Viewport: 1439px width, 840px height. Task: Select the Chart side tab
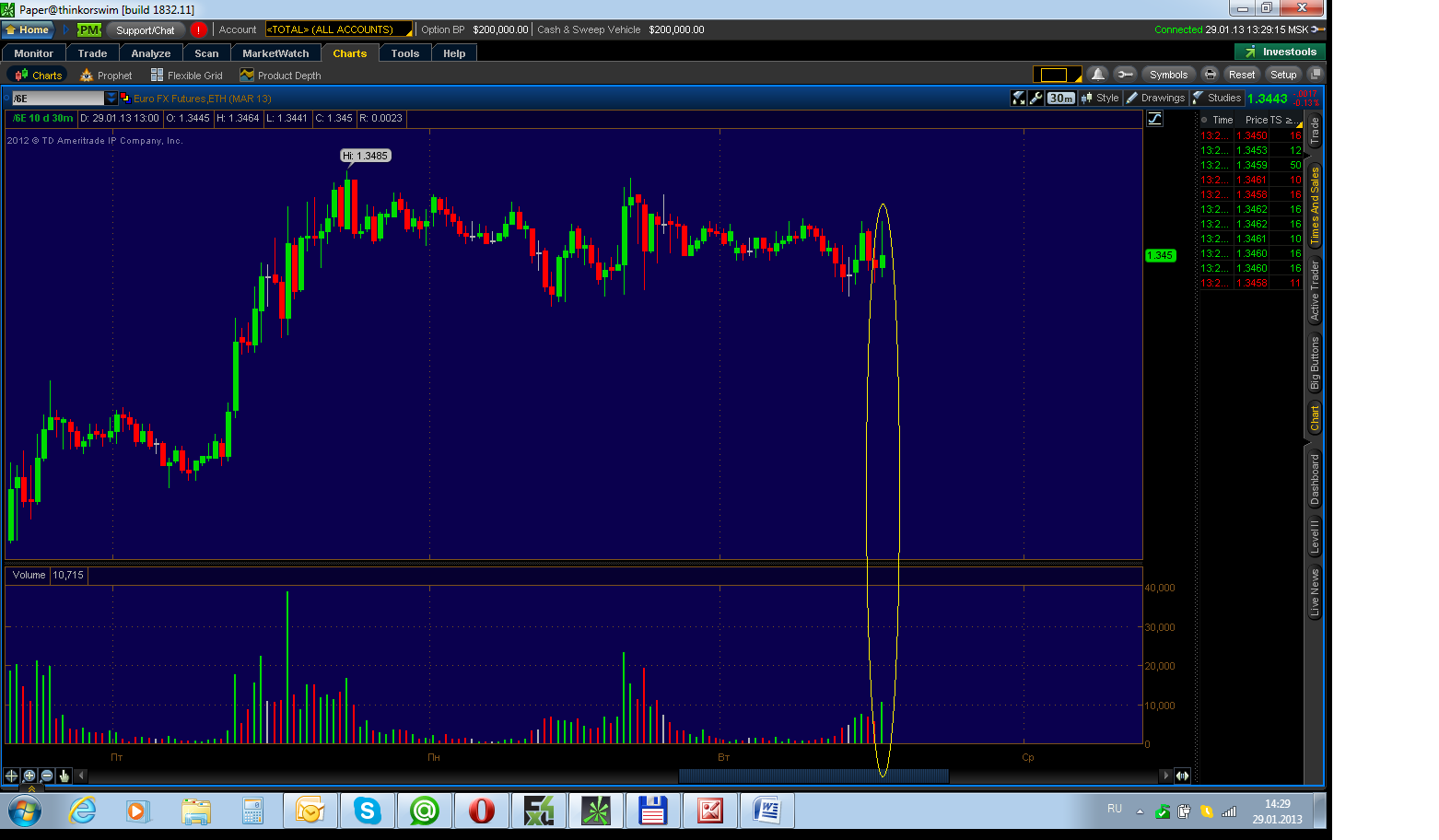tap(1315, 418)
